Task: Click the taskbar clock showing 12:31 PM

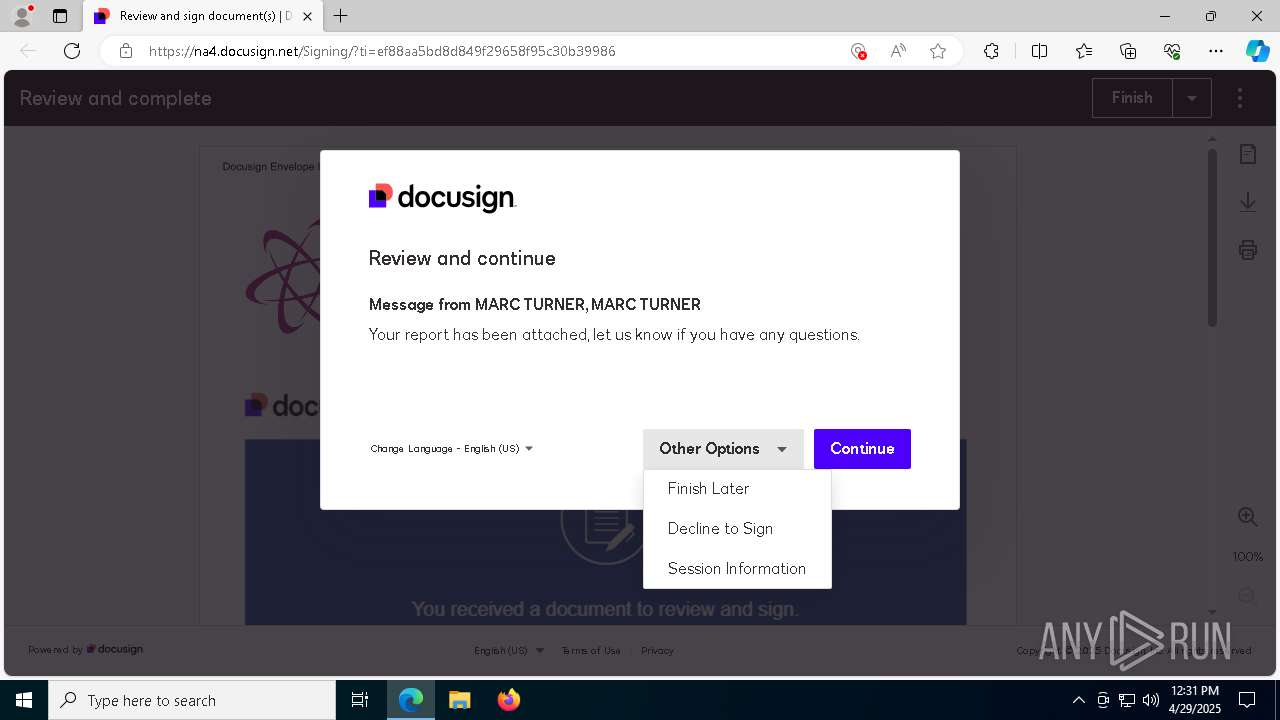Action: pos(1194,700)
